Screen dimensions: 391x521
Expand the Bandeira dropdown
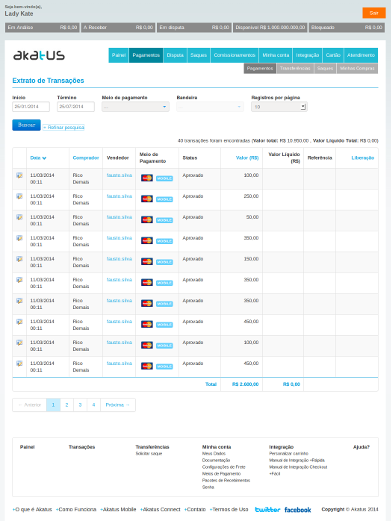tap(210, 107)
